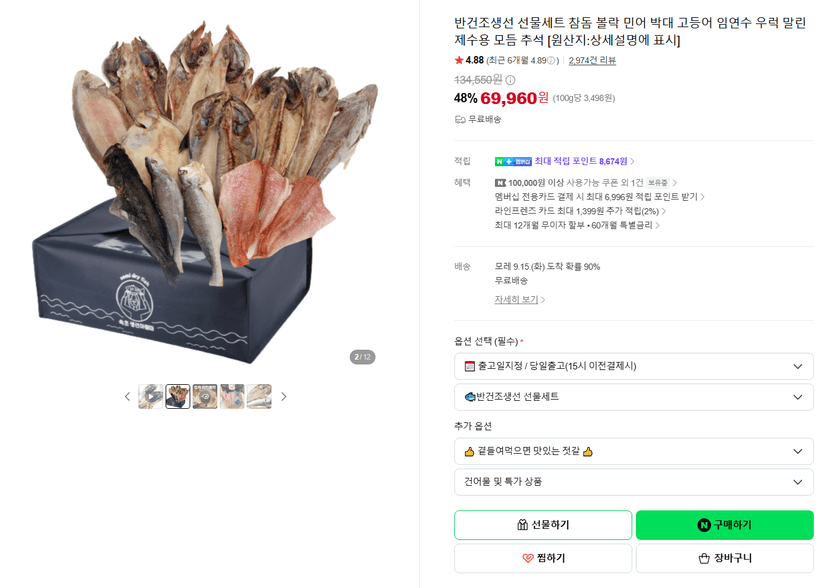Screen dimensions: 828x588
Task: Click the gift icon on 선물하기
Action: 522,525
